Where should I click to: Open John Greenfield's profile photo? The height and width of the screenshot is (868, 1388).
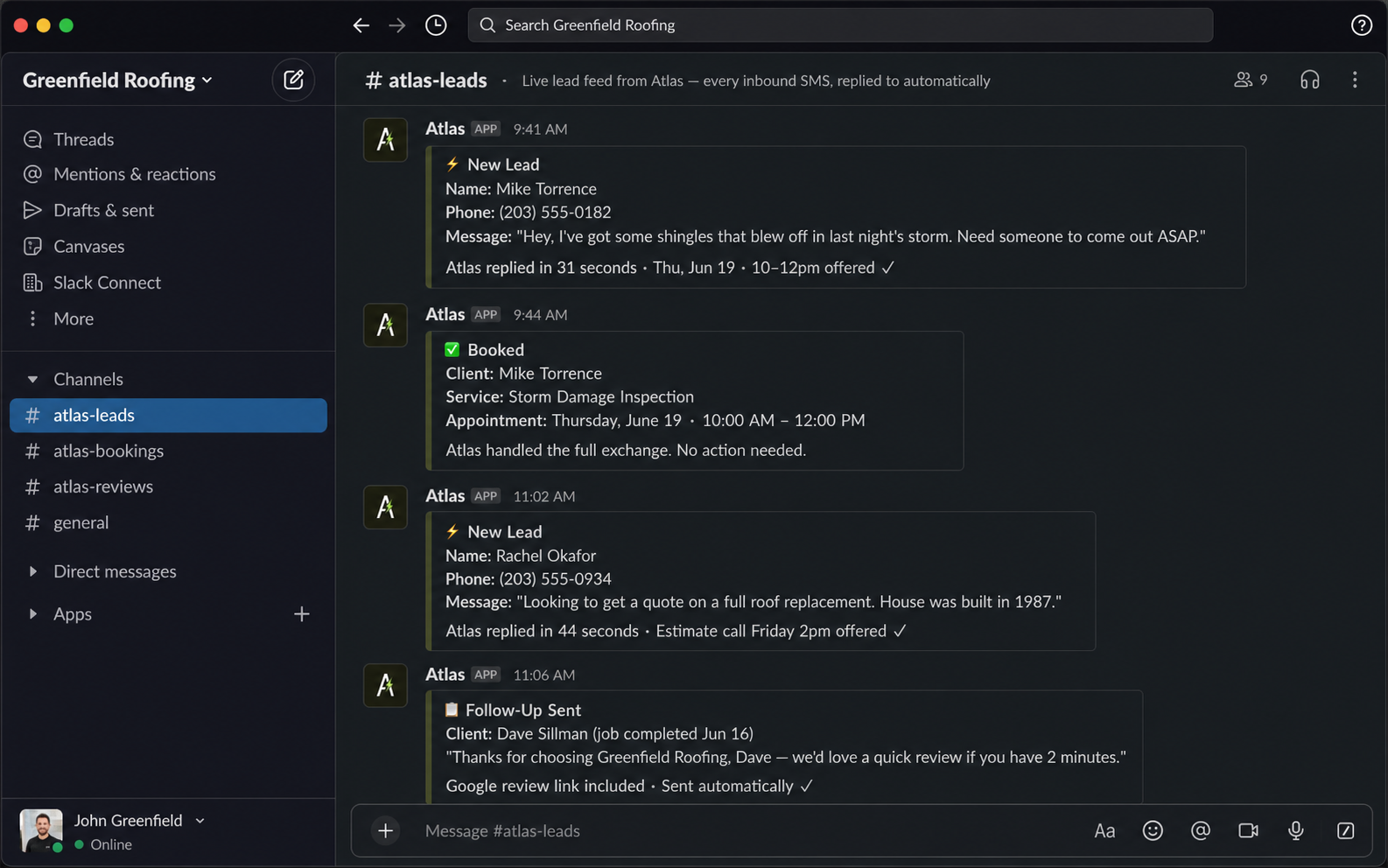click(41, 830)
